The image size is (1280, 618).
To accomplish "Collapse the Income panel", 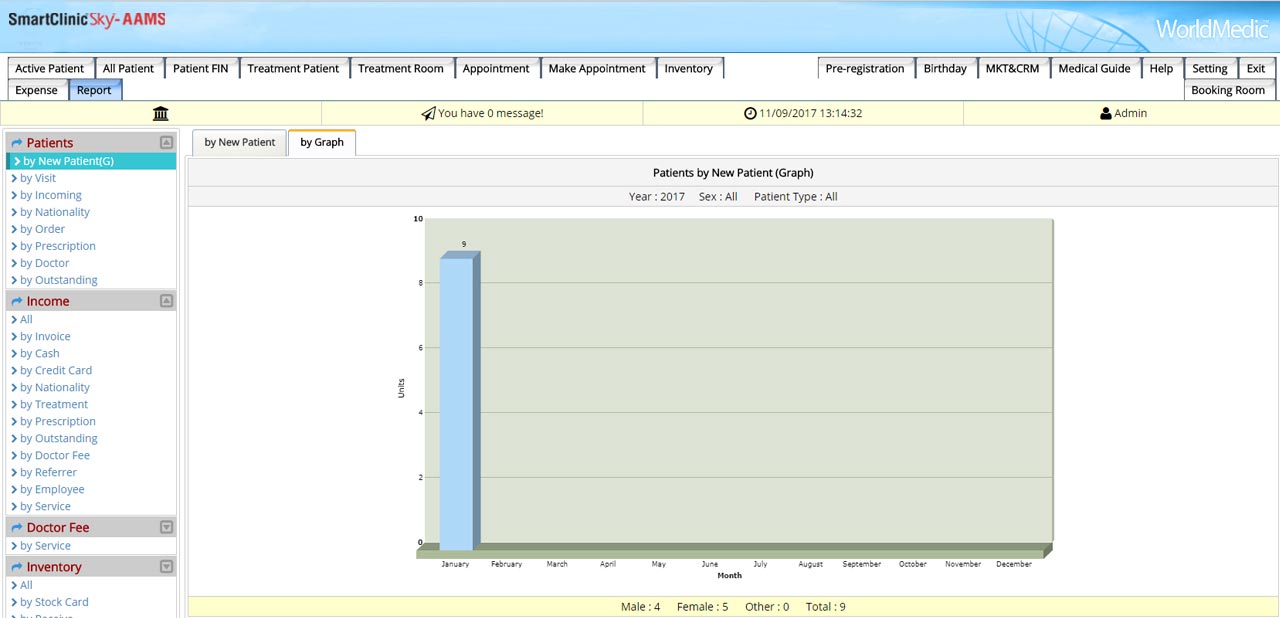I will pyautogui.click(x=167, y=301).
